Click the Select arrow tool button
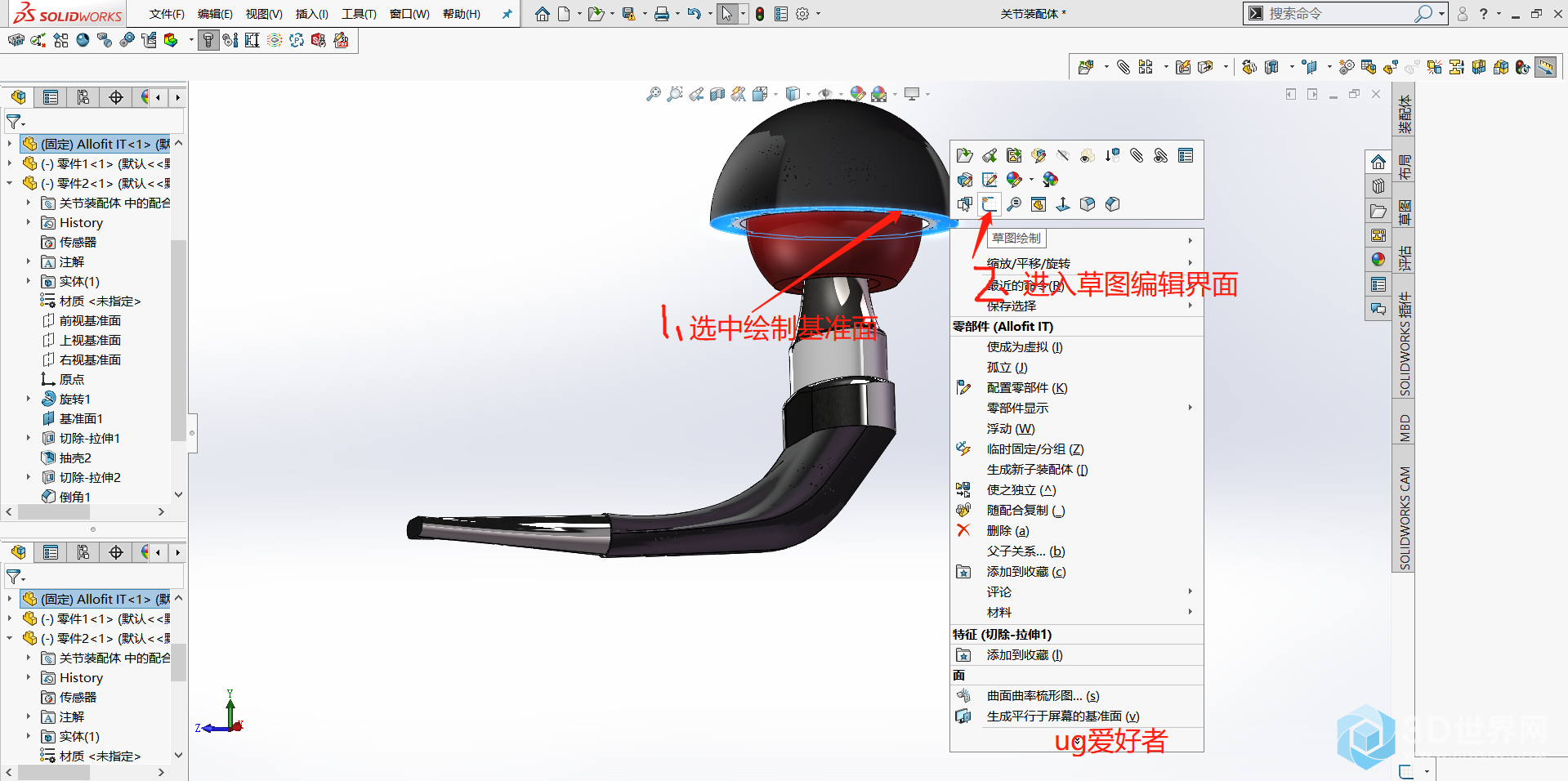 point(726,14)
